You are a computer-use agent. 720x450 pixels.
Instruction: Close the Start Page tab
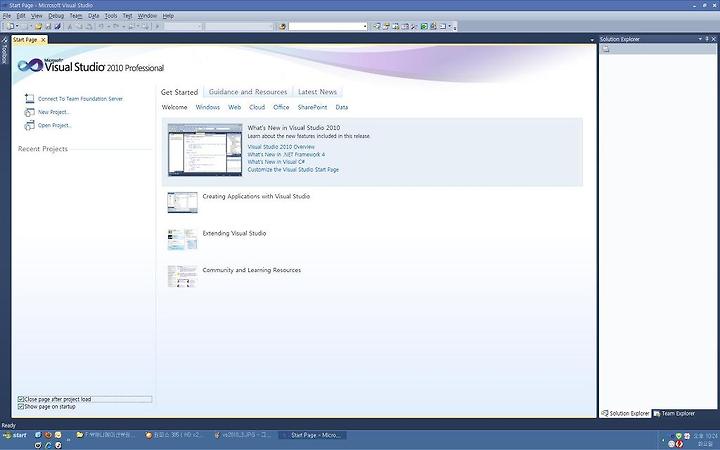tap(43, 40)
